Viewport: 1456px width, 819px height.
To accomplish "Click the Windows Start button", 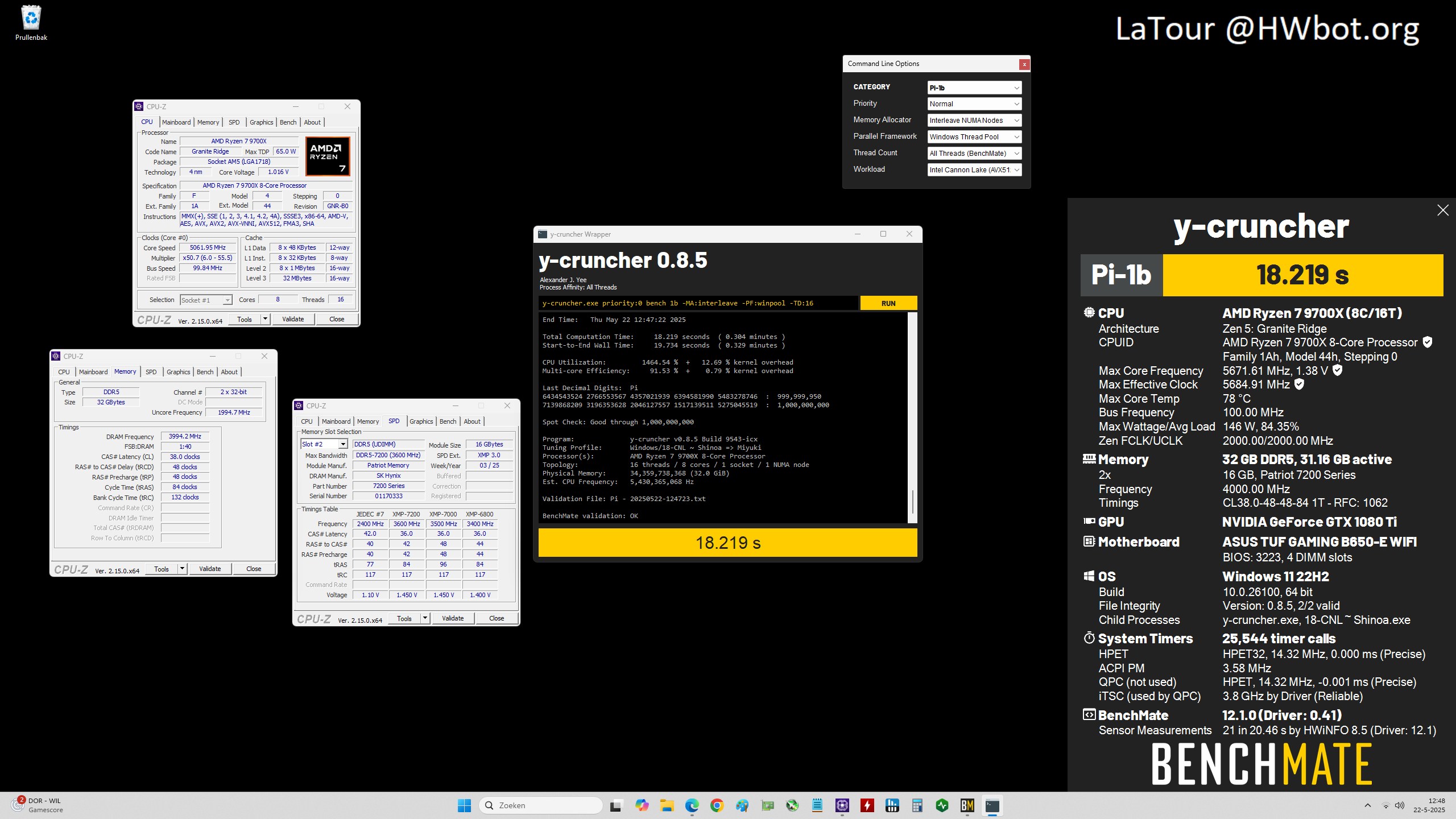I will coord(464,805).
